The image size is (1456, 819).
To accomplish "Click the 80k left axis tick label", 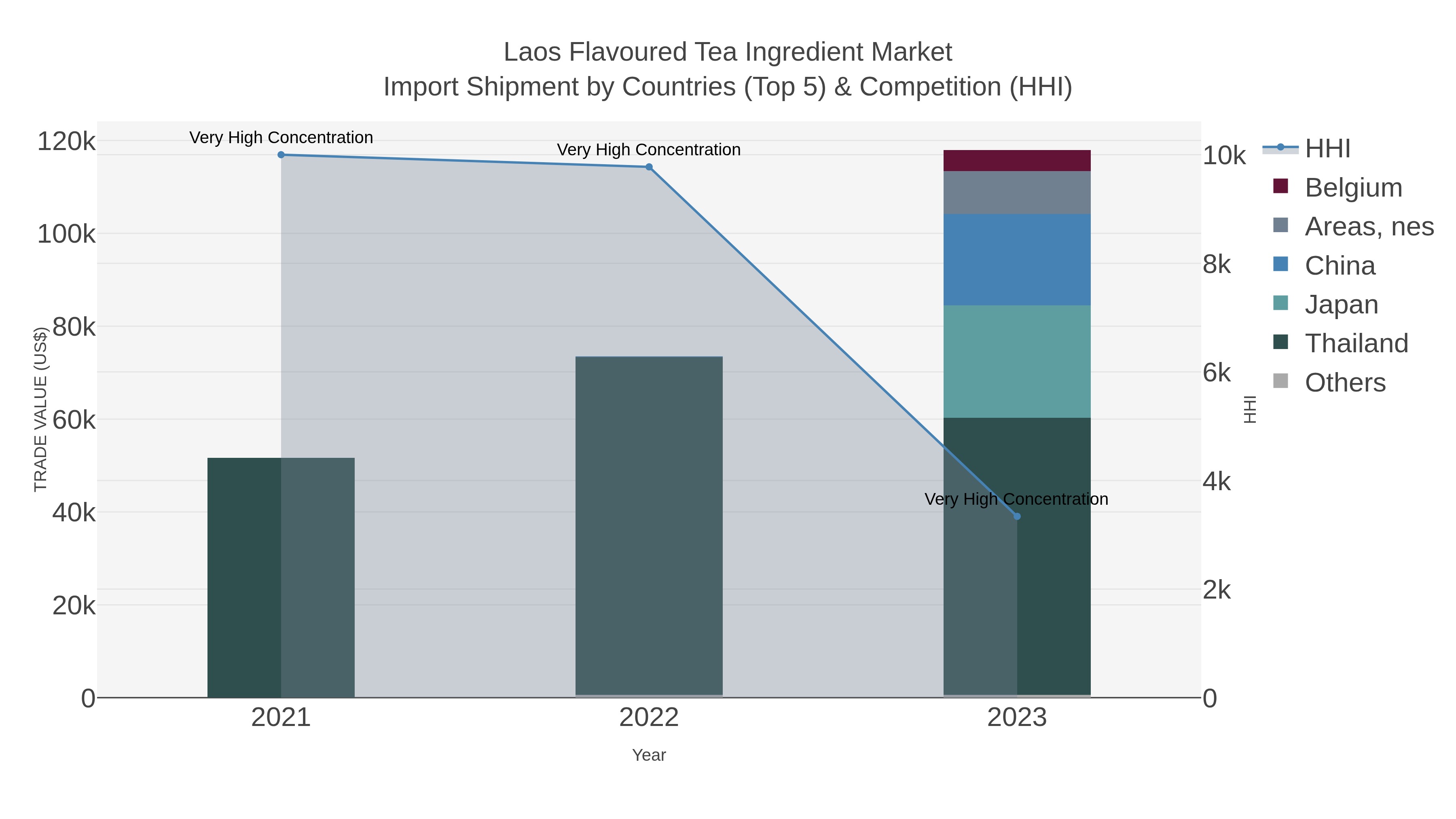I will pyautogui.click(x=74, y=327).
